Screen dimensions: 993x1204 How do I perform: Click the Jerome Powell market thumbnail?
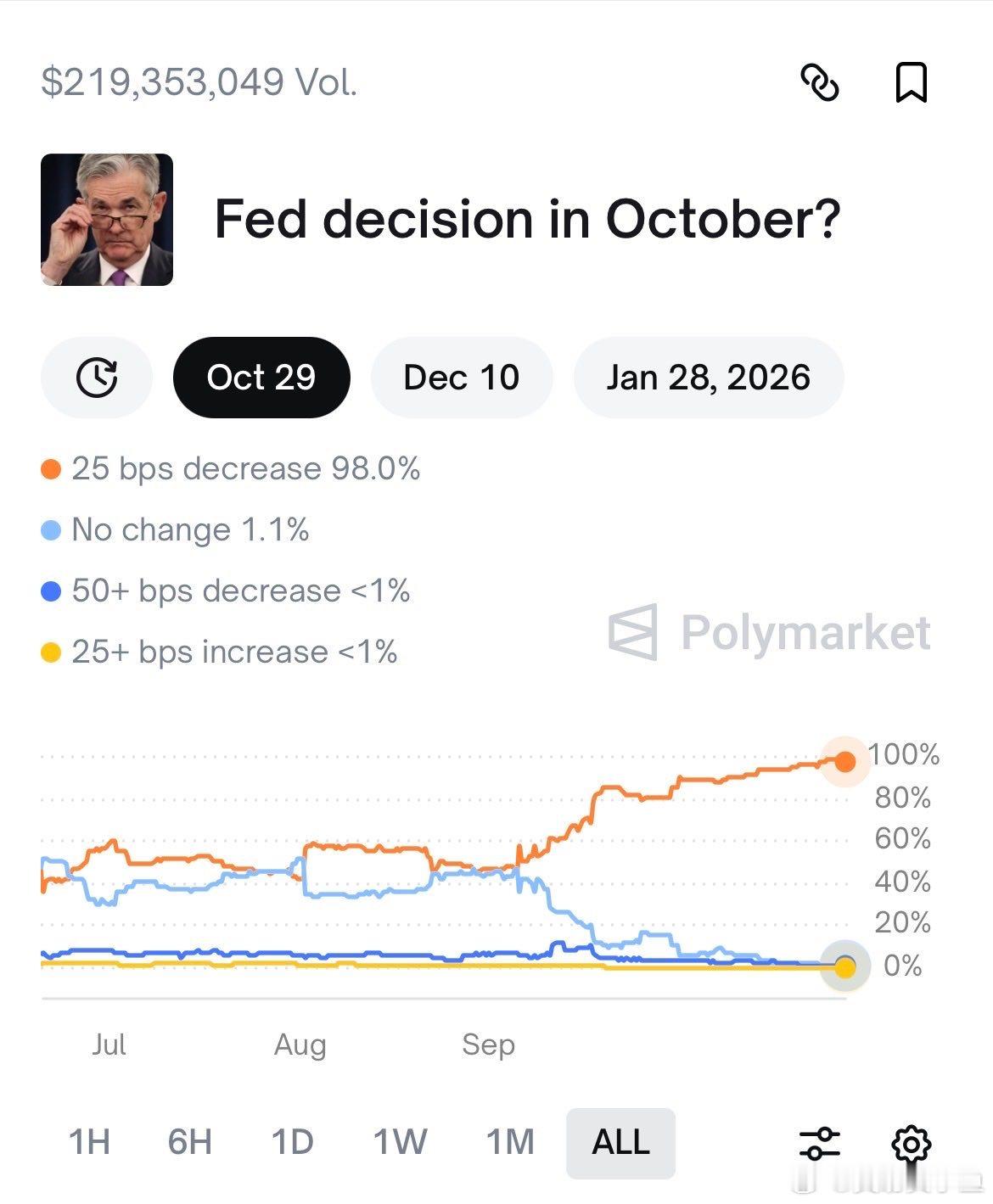tap(105, 220)
